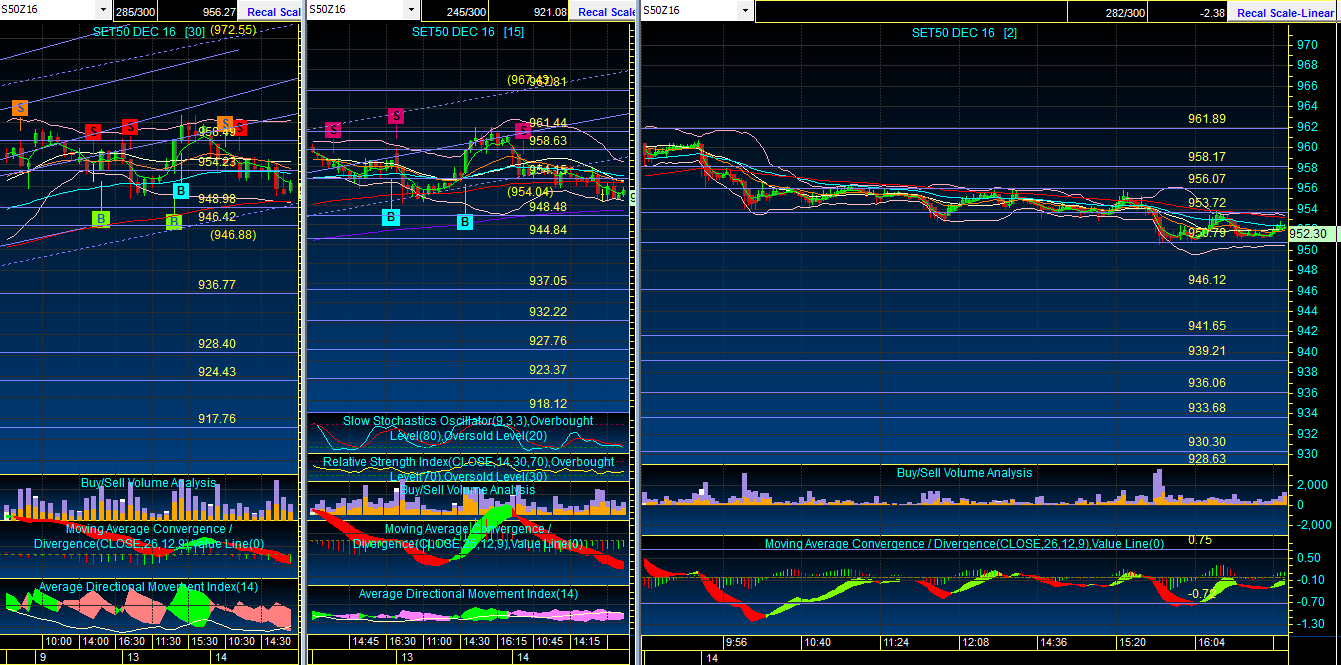
Task: Click the SET50 DEC 16 [15] chart title
Action: pos(468,31)
